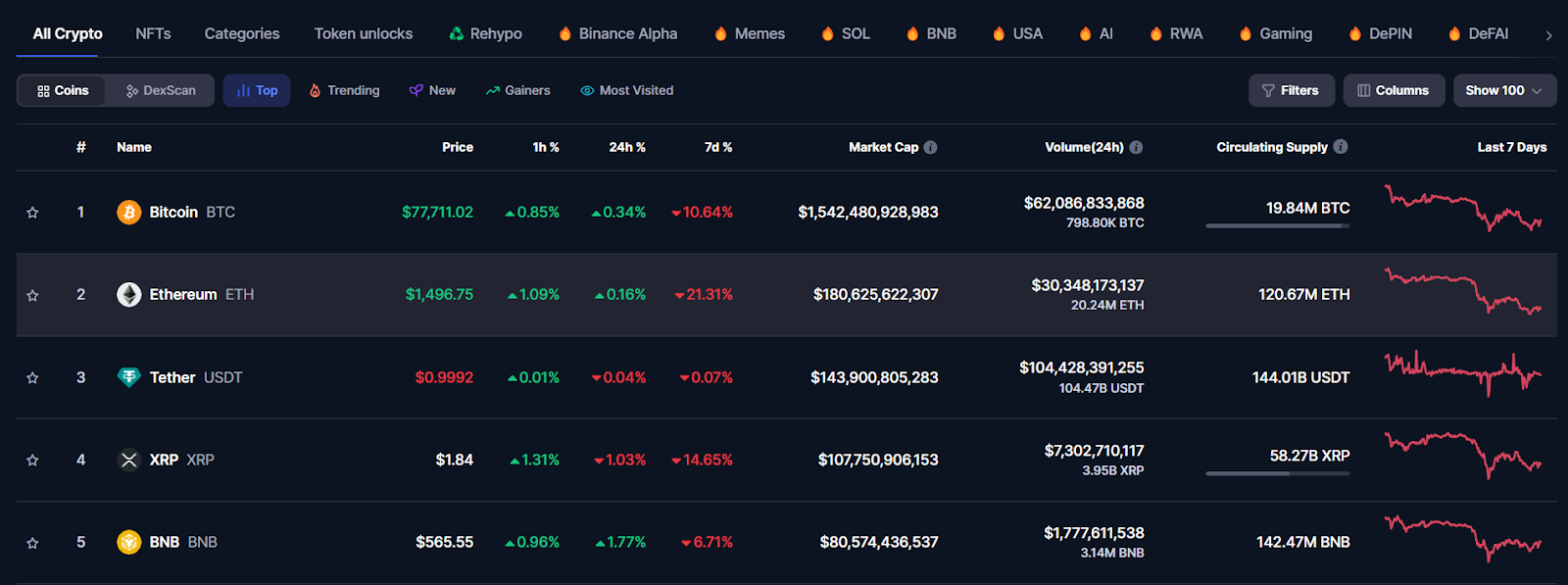Screen dimensions: 1568x585
Task: Switch to Coins view
Action: point(63,90)
